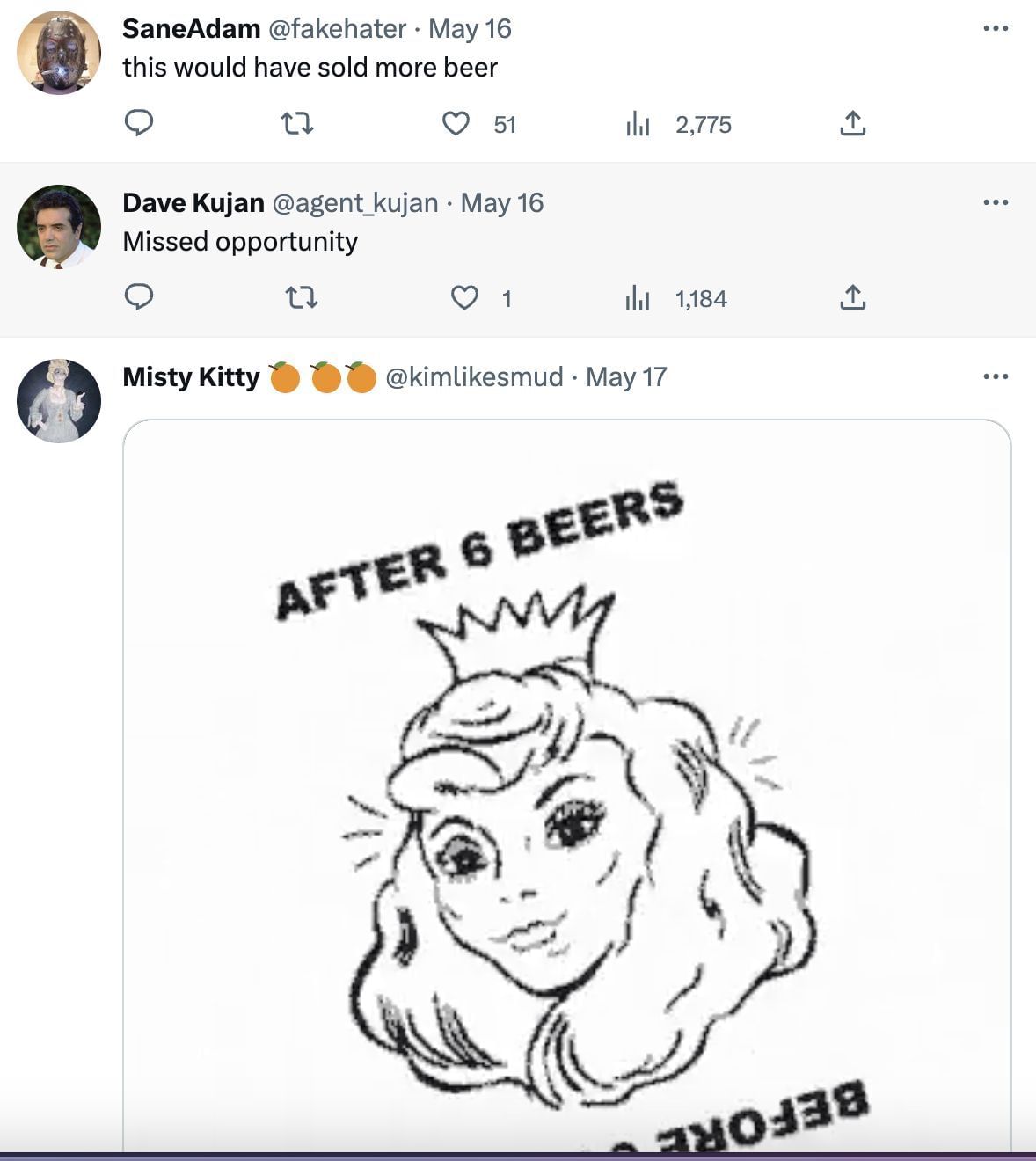1036x1161 pixels.
Task: Open Dave Kujan's profile avatar
Action: pyautogui.click(x=59, y=227)
